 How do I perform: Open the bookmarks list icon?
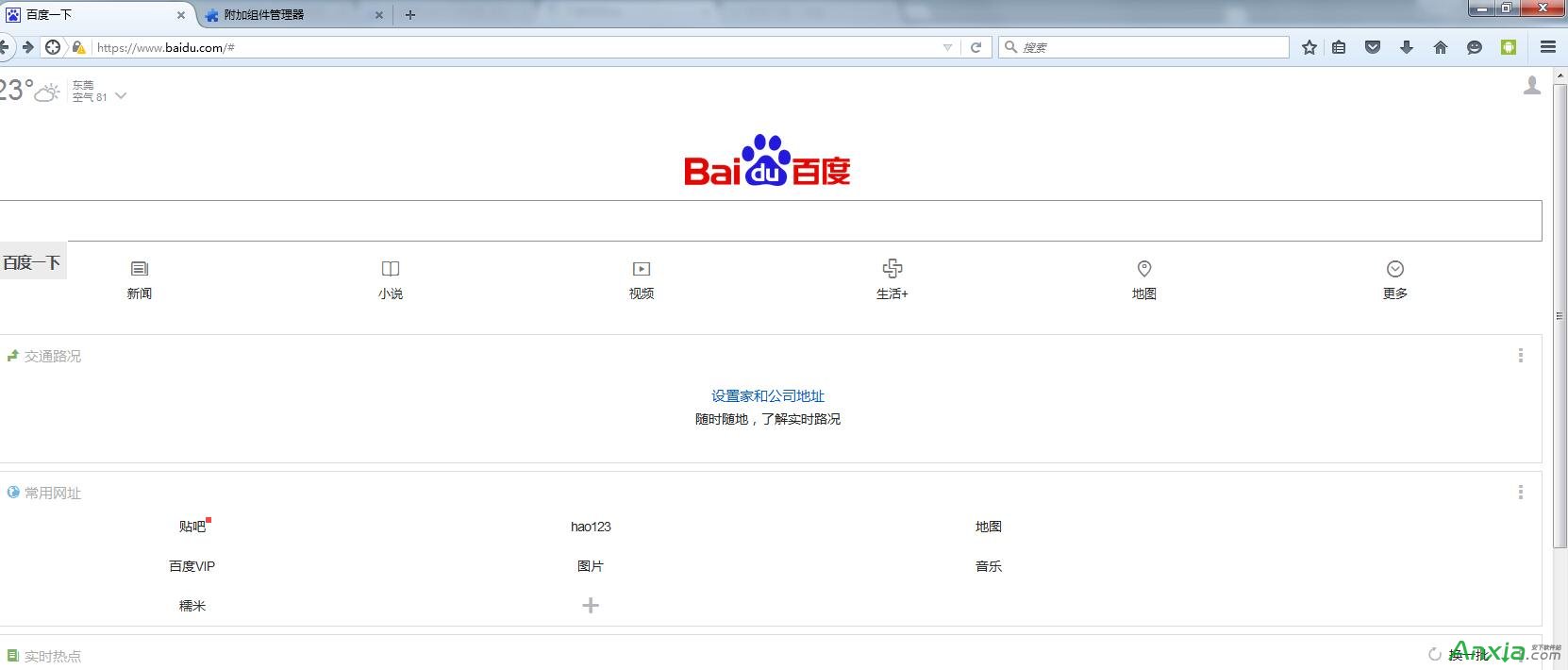click(x=1339, y=47)
